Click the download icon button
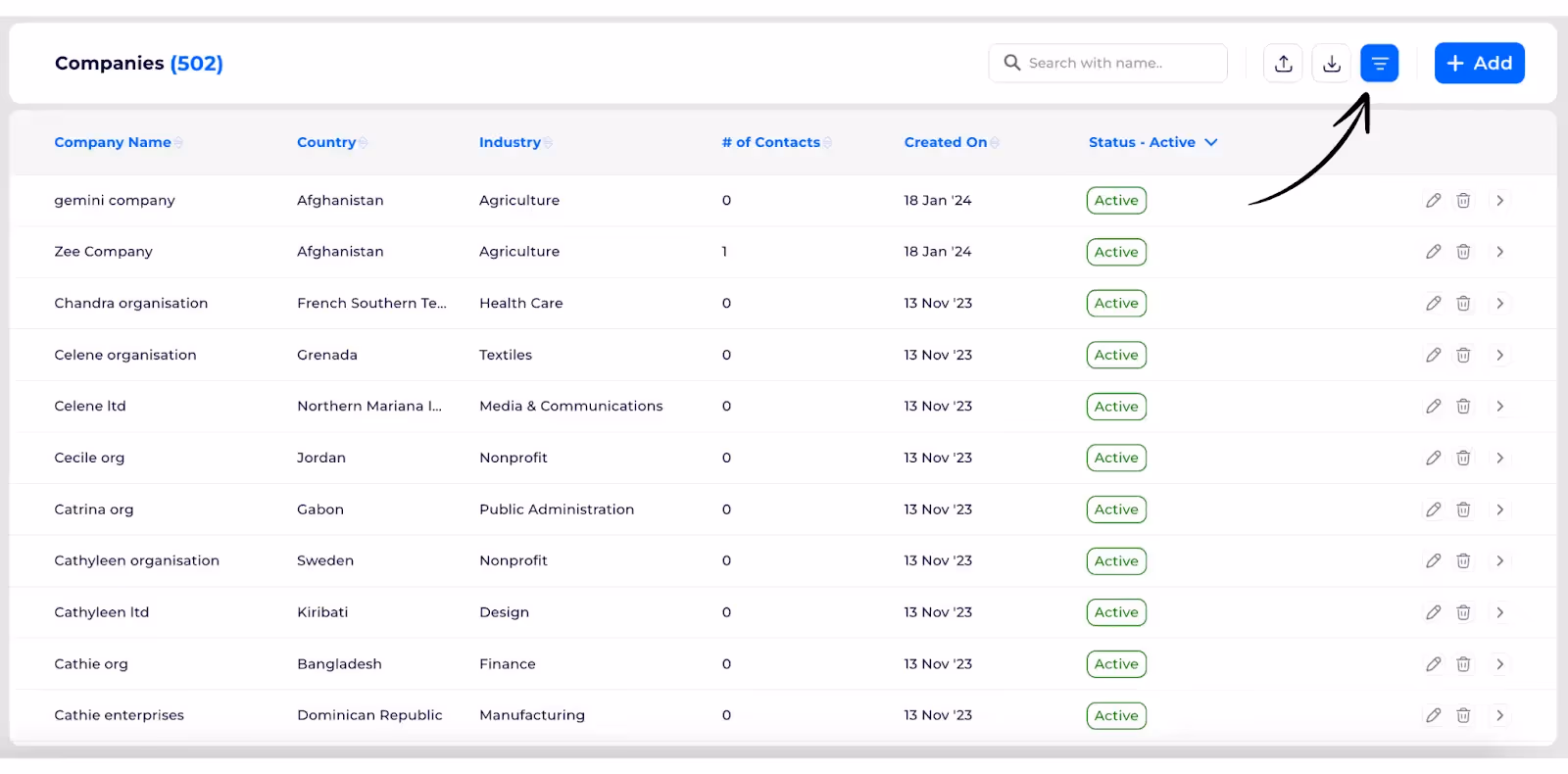Screen dimensions: 1568x774 pos(1331,64)
